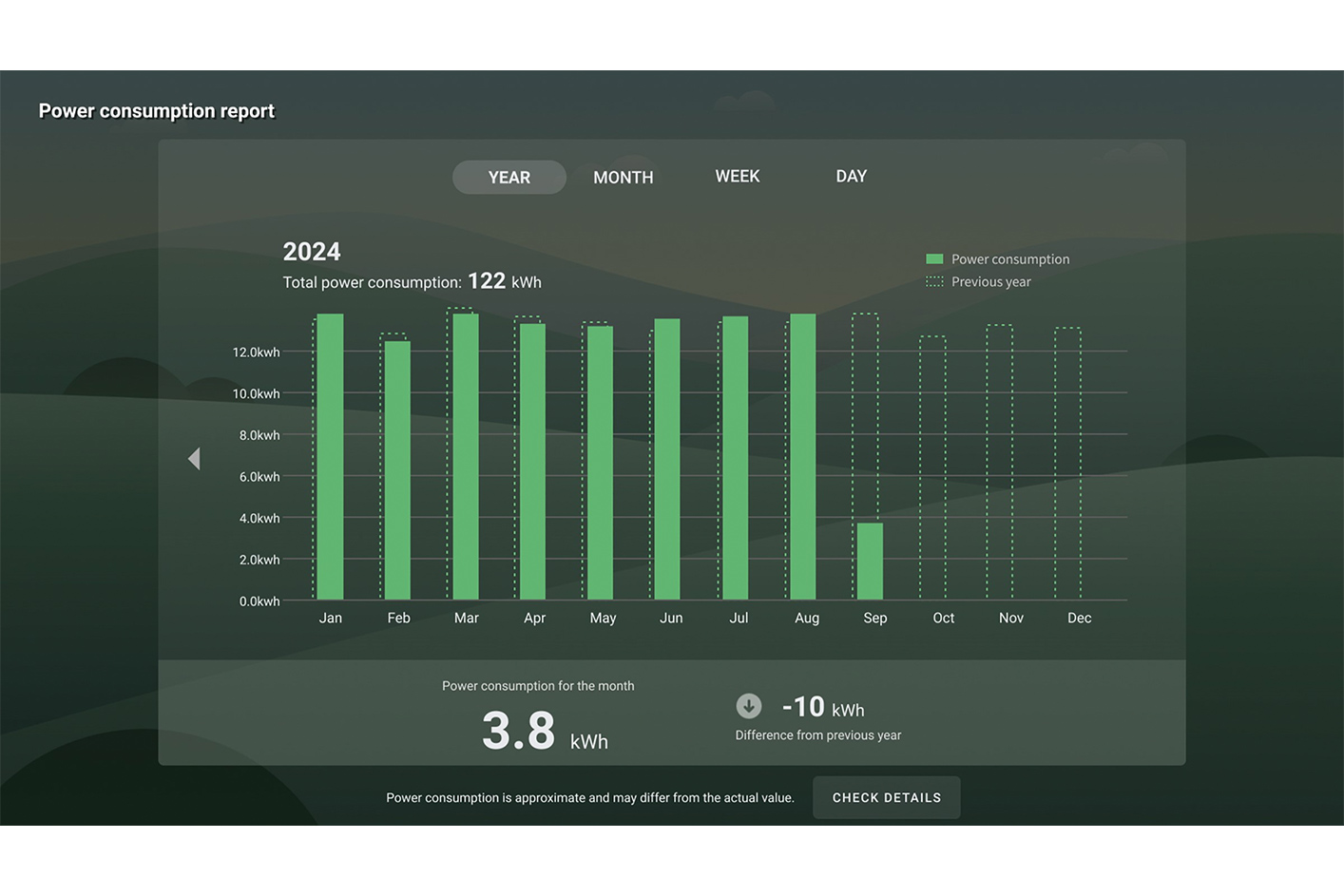Screen dimensions: 1344x896
Task: Click the dotted Previous year legend icon
Action: [x=934, y=282]
